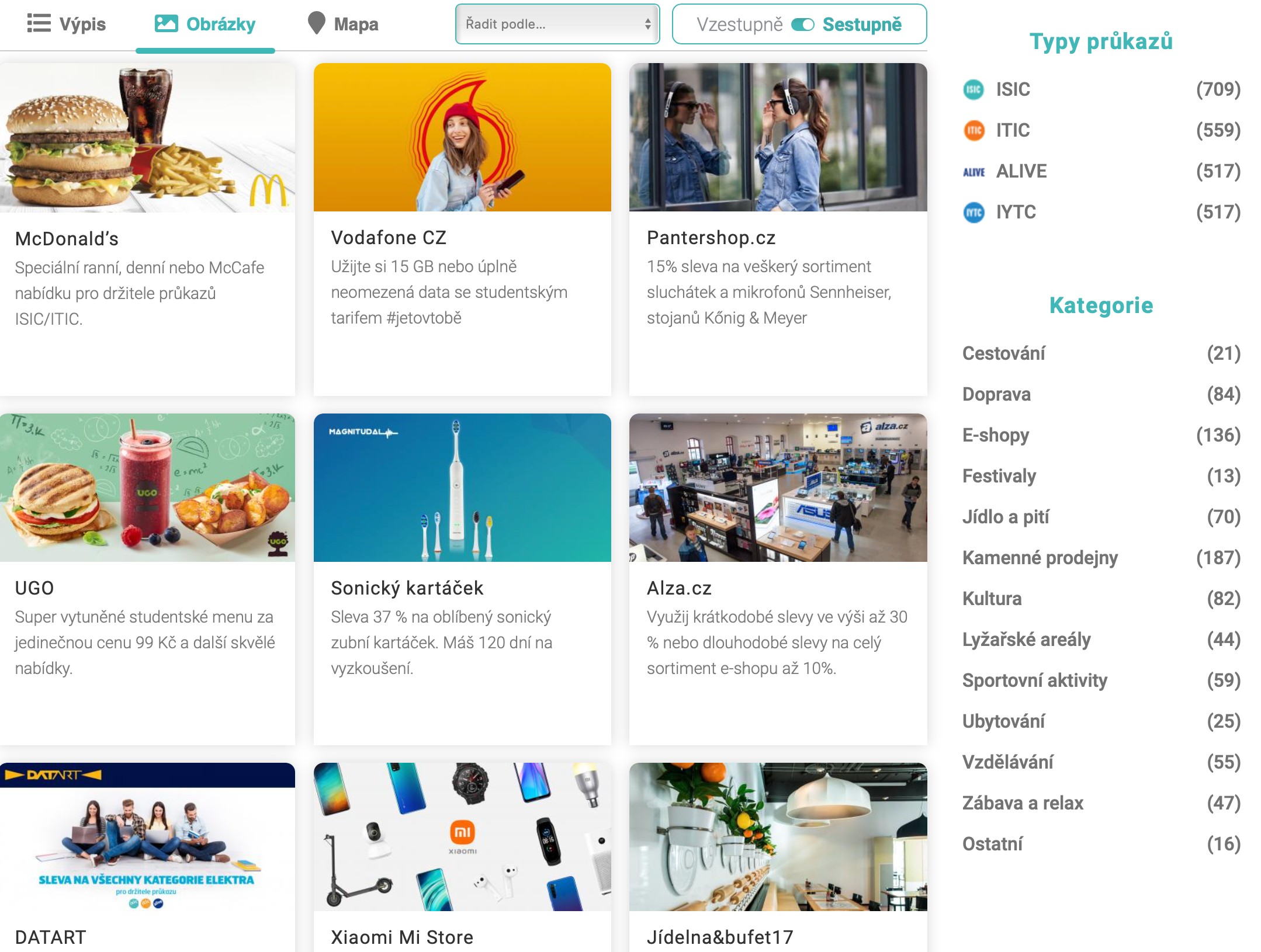The width and height of the screenshot is (1261, 952).
Task: Open Jídlo a pití category
Action: pyautogui.click(x=1005, y=517)
